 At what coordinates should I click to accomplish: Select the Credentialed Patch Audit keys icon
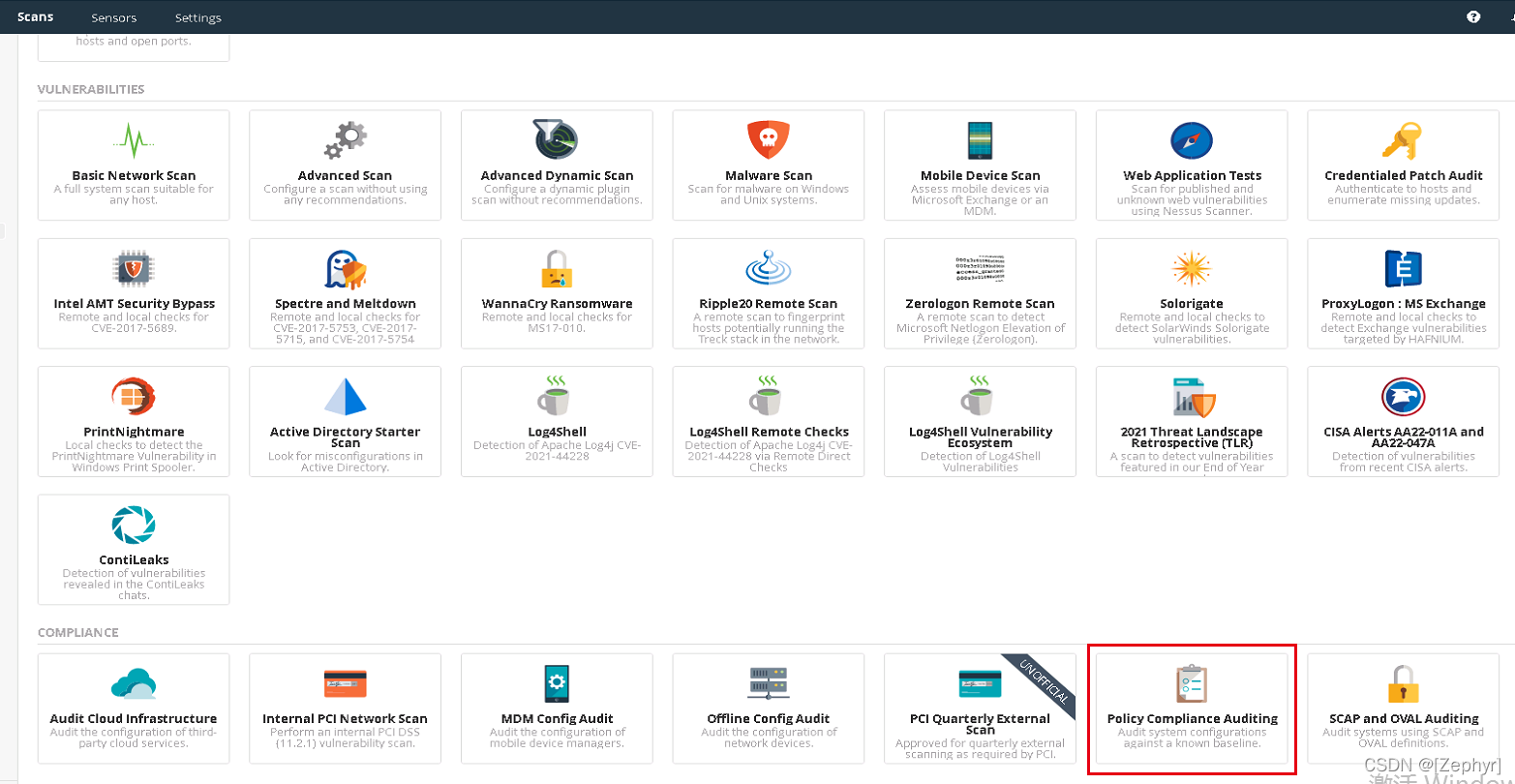click(x=1403, y=141)
